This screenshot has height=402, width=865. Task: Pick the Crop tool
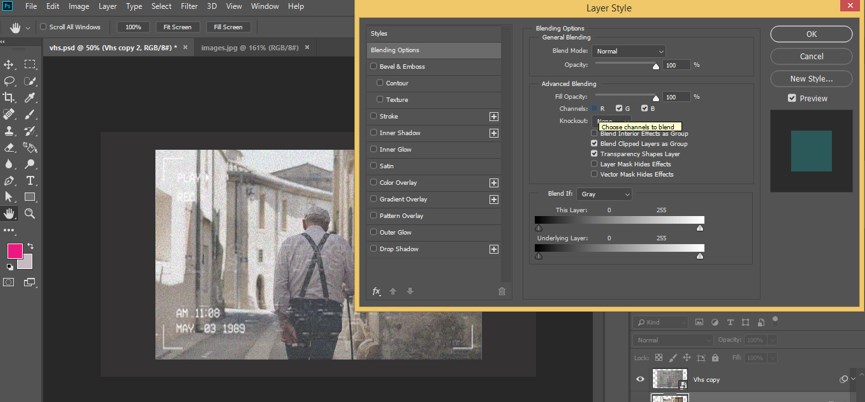[x=10, y=97]
